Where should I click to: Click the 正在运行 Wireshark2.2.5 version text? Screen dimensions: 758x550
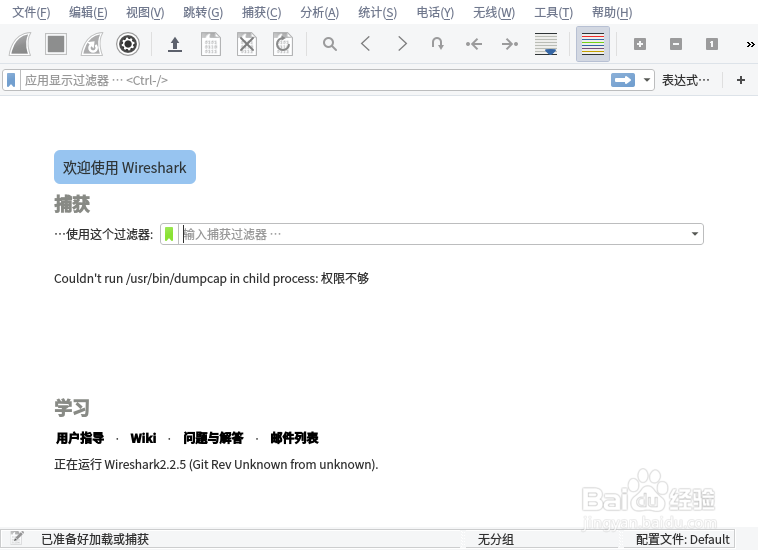click(216, 464)
